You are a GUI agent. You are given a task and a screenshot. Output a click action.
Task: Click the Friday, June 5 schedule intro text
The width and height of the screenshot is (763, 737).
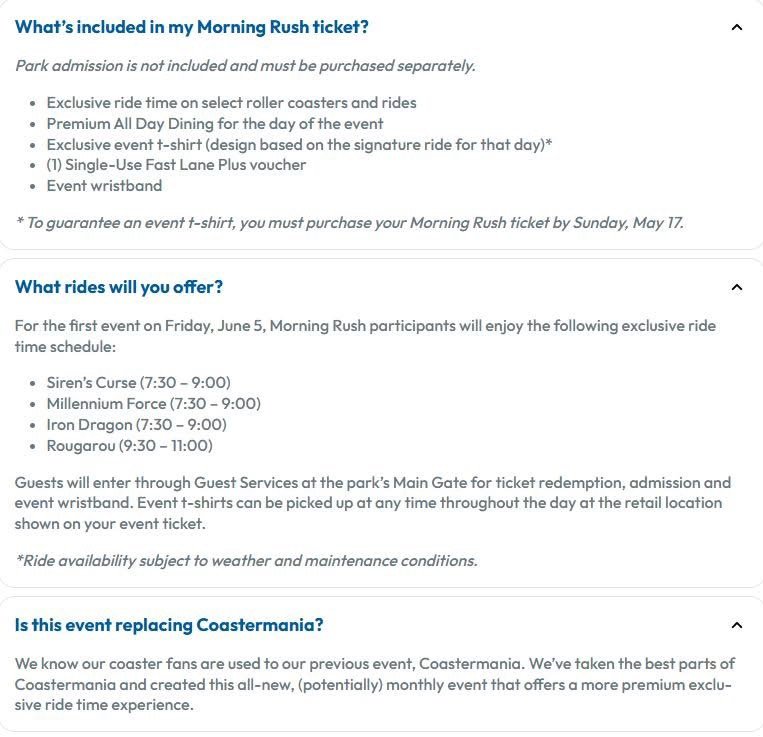(365, 336)
